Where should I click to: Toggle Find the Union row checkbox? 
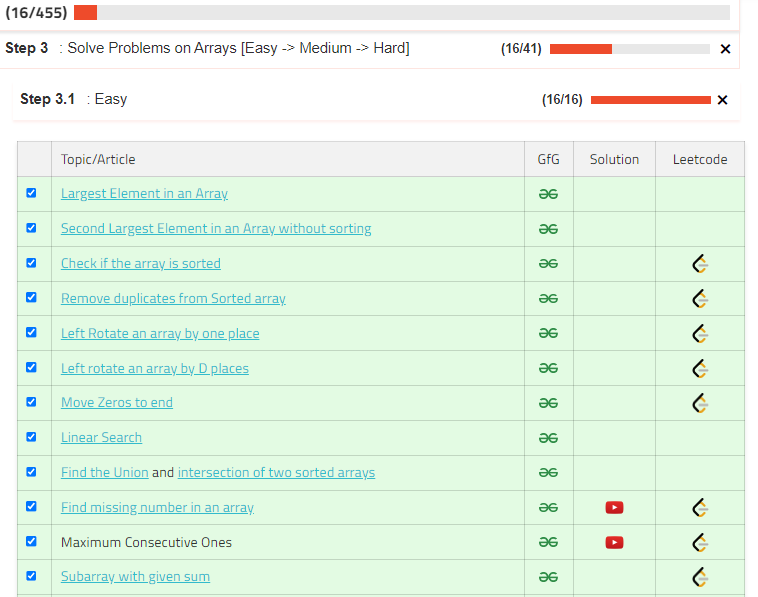(x=31, y=472)
